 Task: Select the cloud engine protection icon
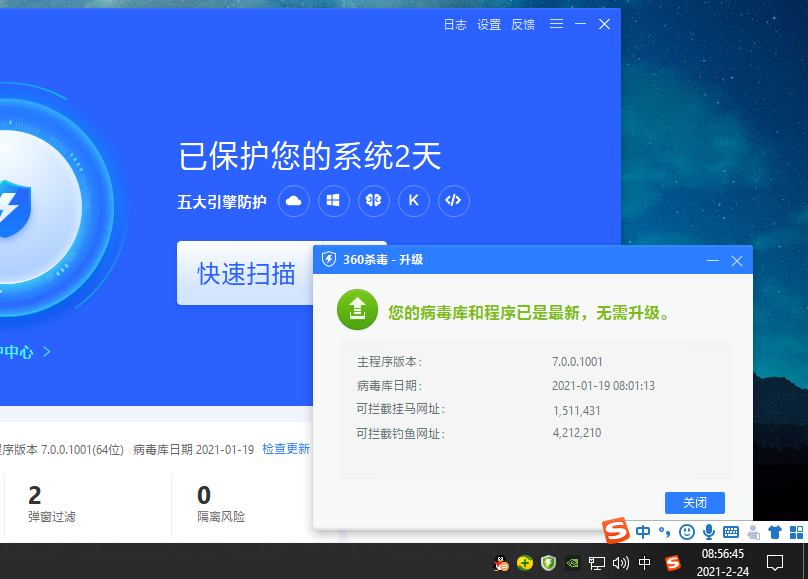click(293, 201)
